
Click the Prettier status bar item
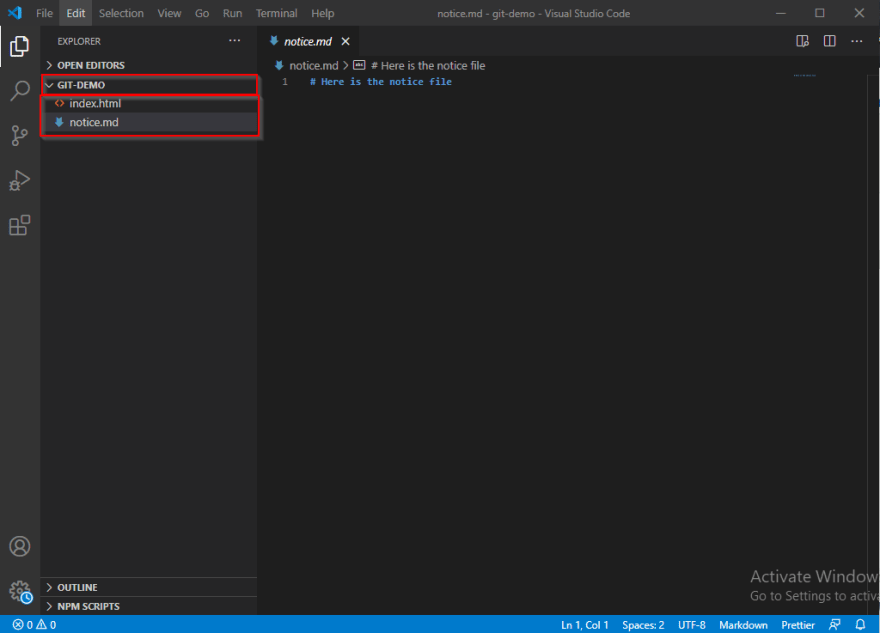click(798, 625)
